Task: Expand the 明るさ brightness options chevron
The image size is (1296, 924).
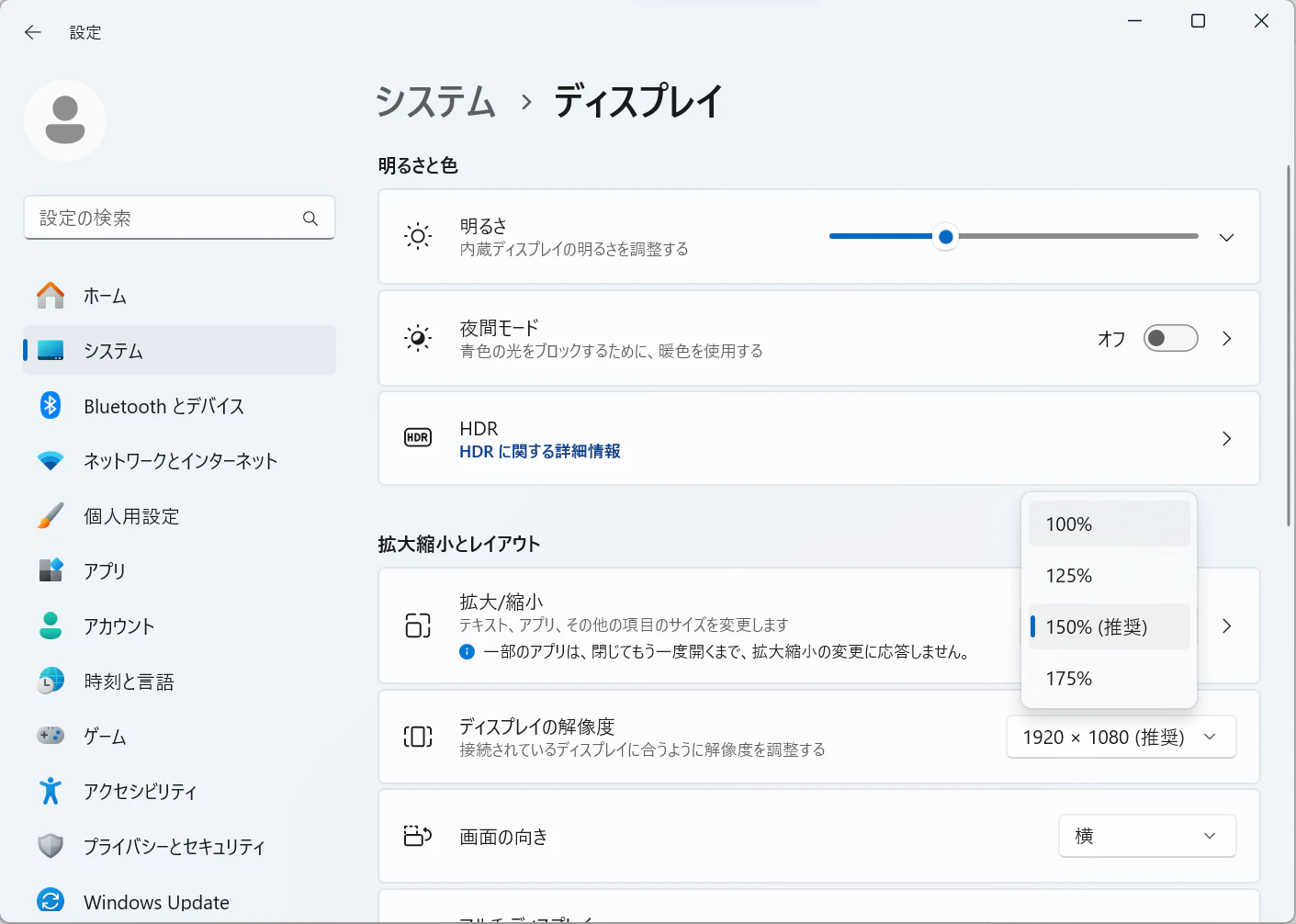Action: (x=1226, y=237)
